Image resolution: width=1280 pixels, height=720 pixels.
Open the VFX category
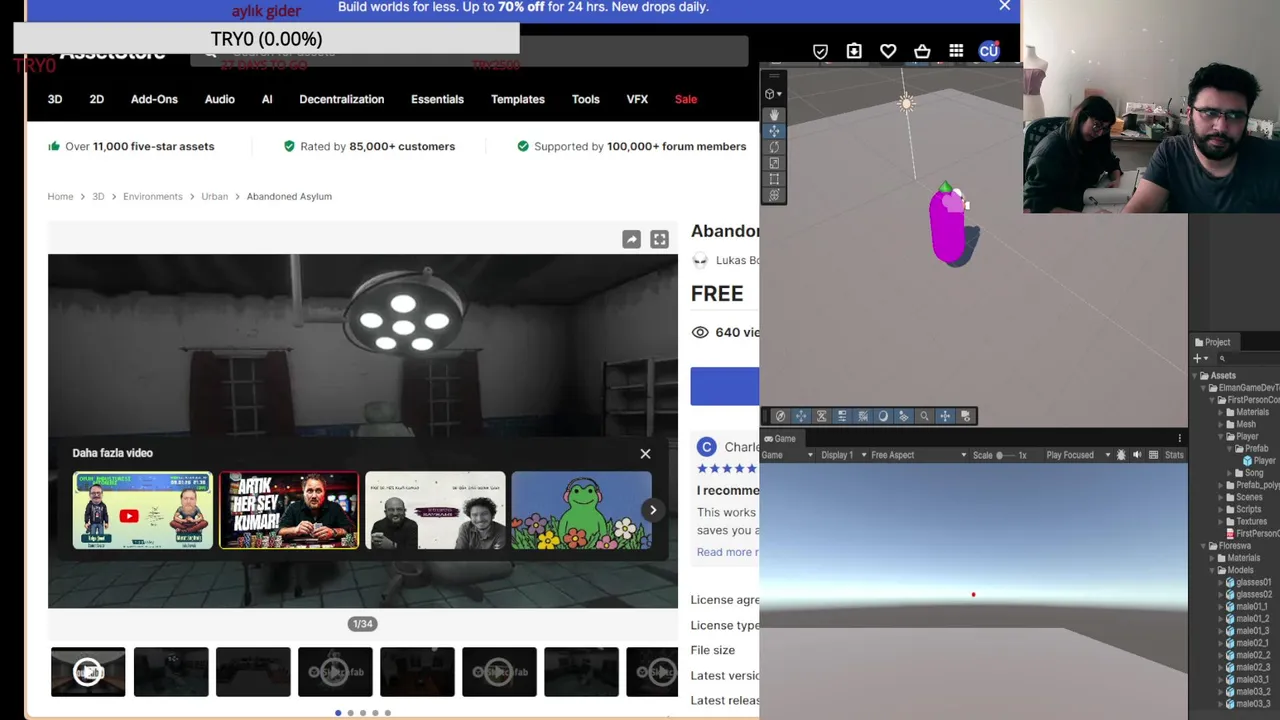(637, 99)
